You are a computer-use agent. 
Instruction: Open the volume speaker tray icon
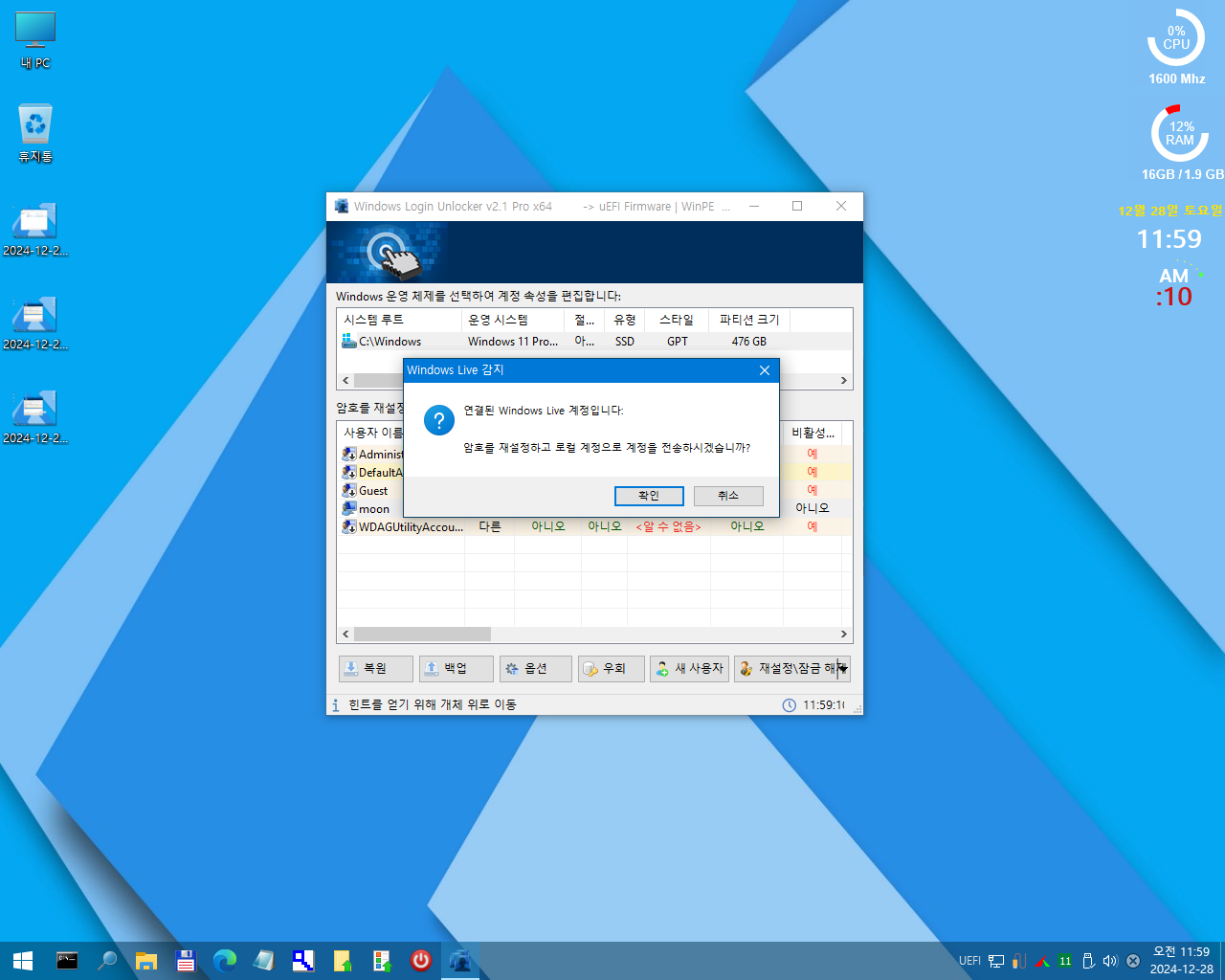(x=1110, y=961)
